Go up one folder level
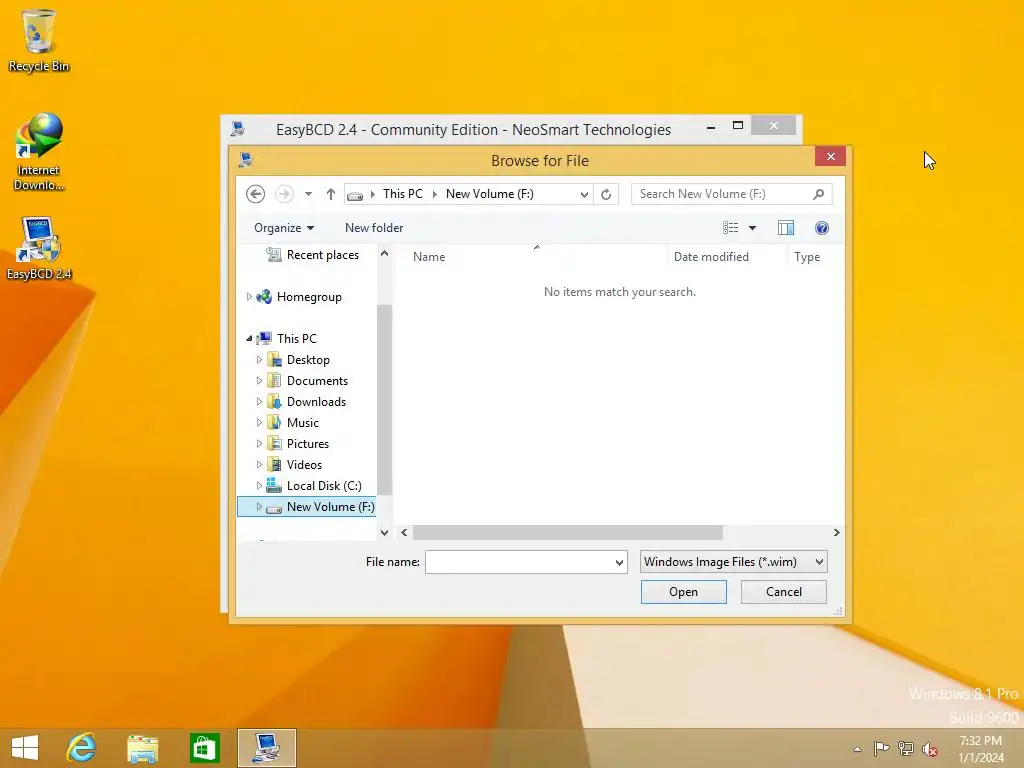The image size is (1024, 768). pyautogui.click(x=330, y=194)
